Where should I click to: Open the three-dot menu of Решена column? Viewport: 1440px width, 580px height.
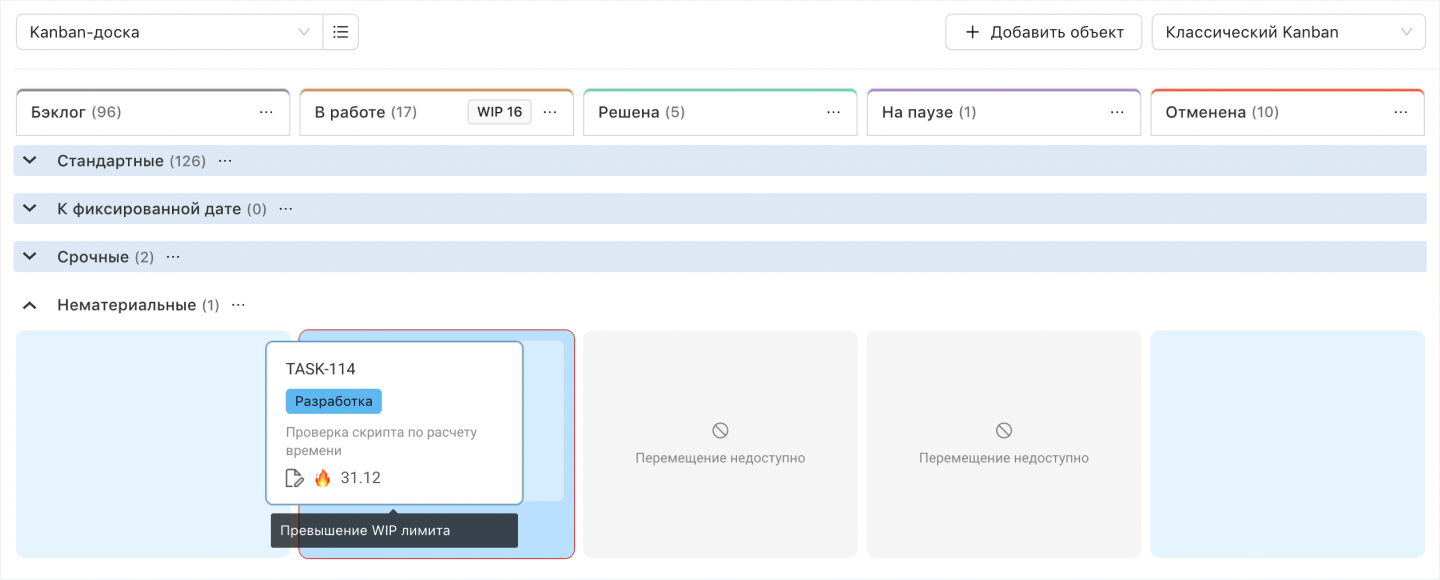coord(834,112)
